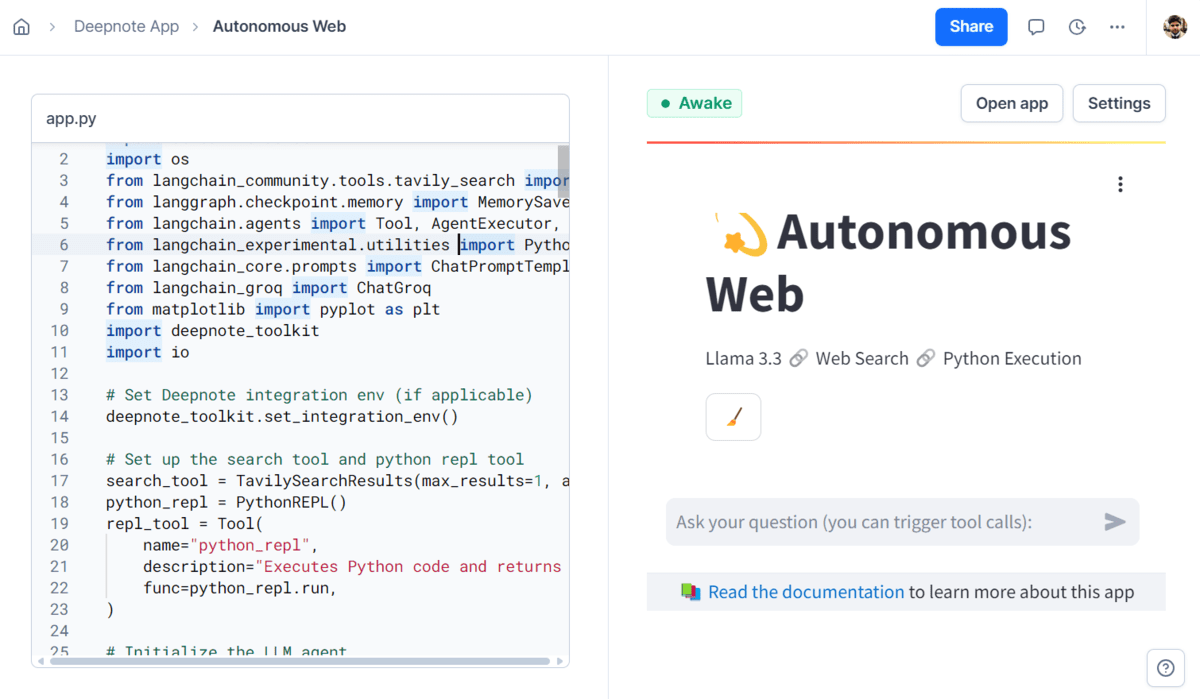Open the user profile avatar

pos(1175,27)
